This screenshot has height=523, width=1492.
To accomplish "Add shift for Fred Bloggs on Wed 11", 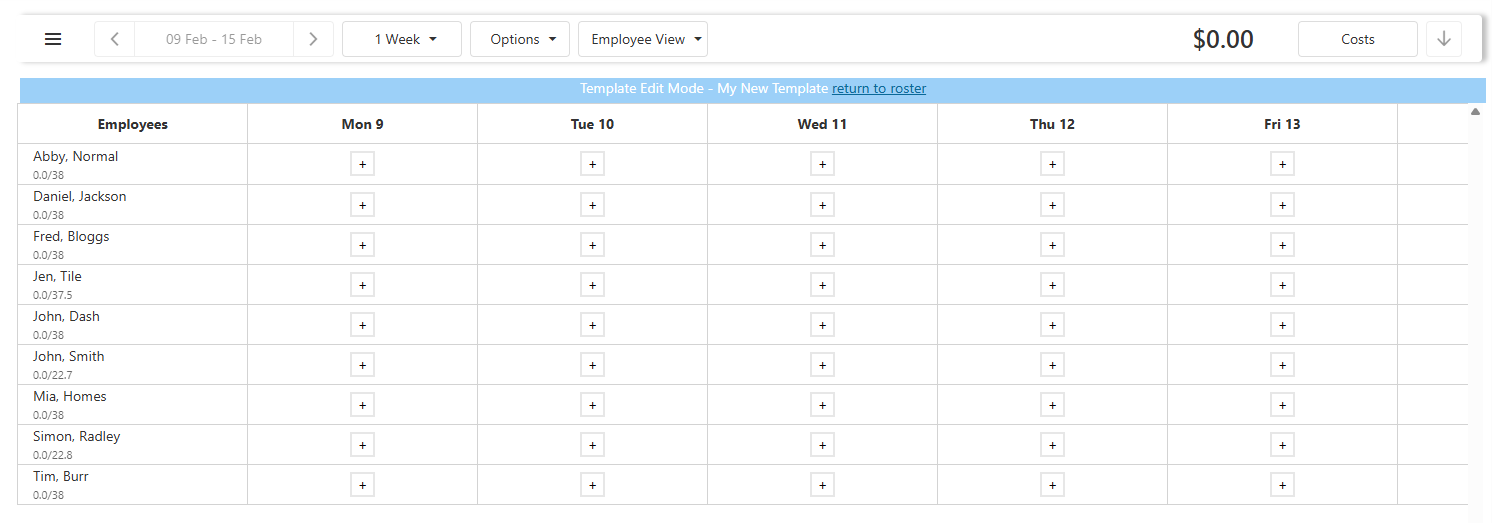I will pos(822,244).
